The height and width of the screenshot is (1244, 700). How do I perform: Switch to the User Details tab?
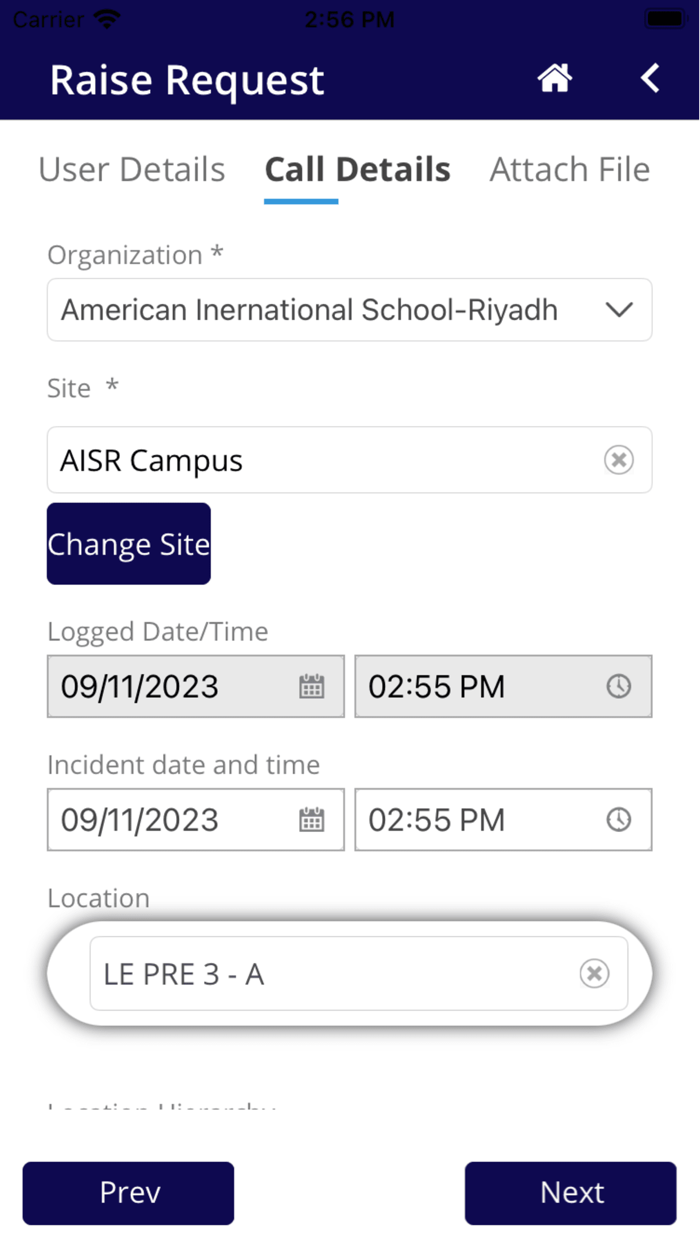coord(131,170)
